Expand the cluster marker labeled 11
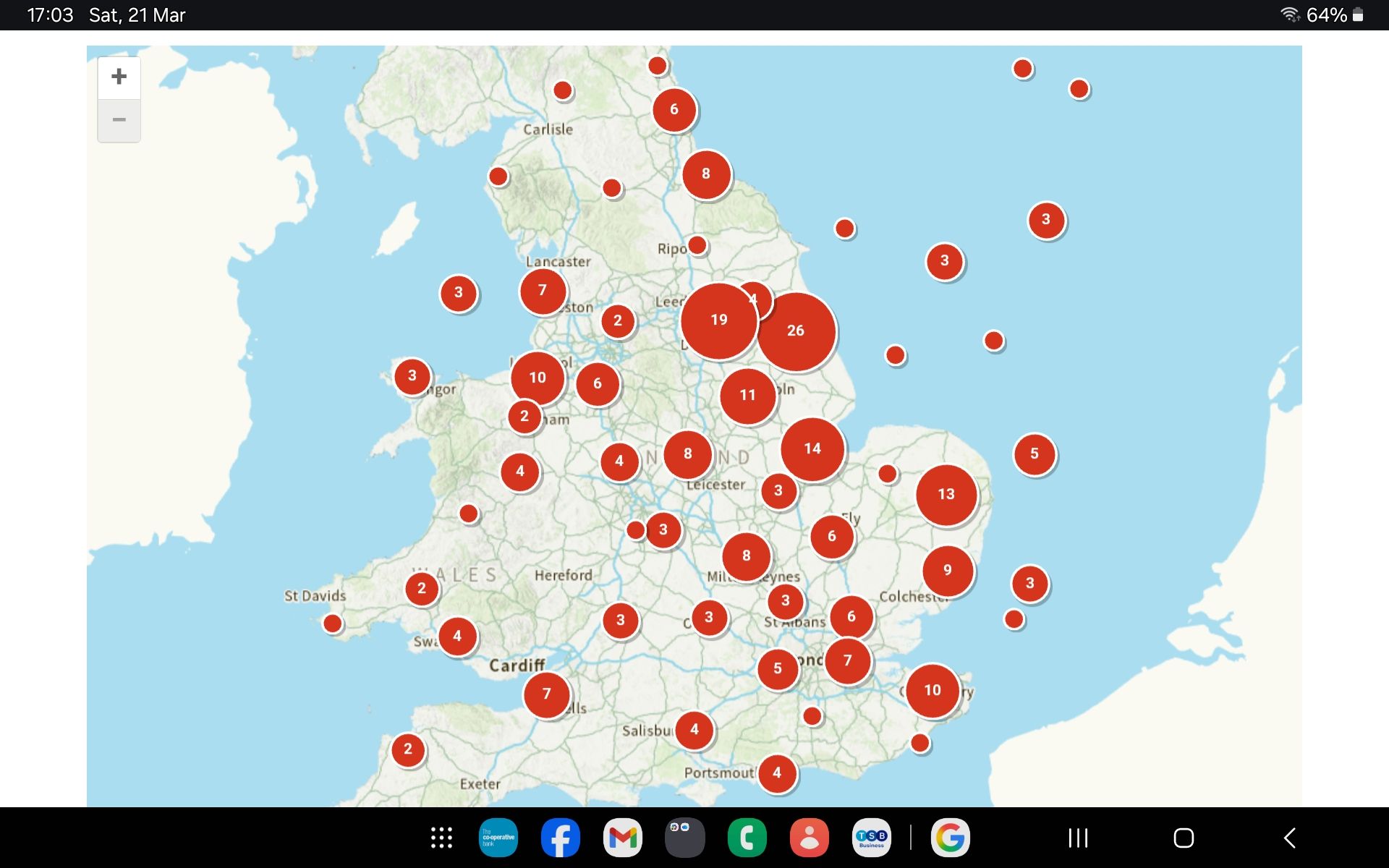This screenshot has width=1389, height=868. [x=748, y=396]
